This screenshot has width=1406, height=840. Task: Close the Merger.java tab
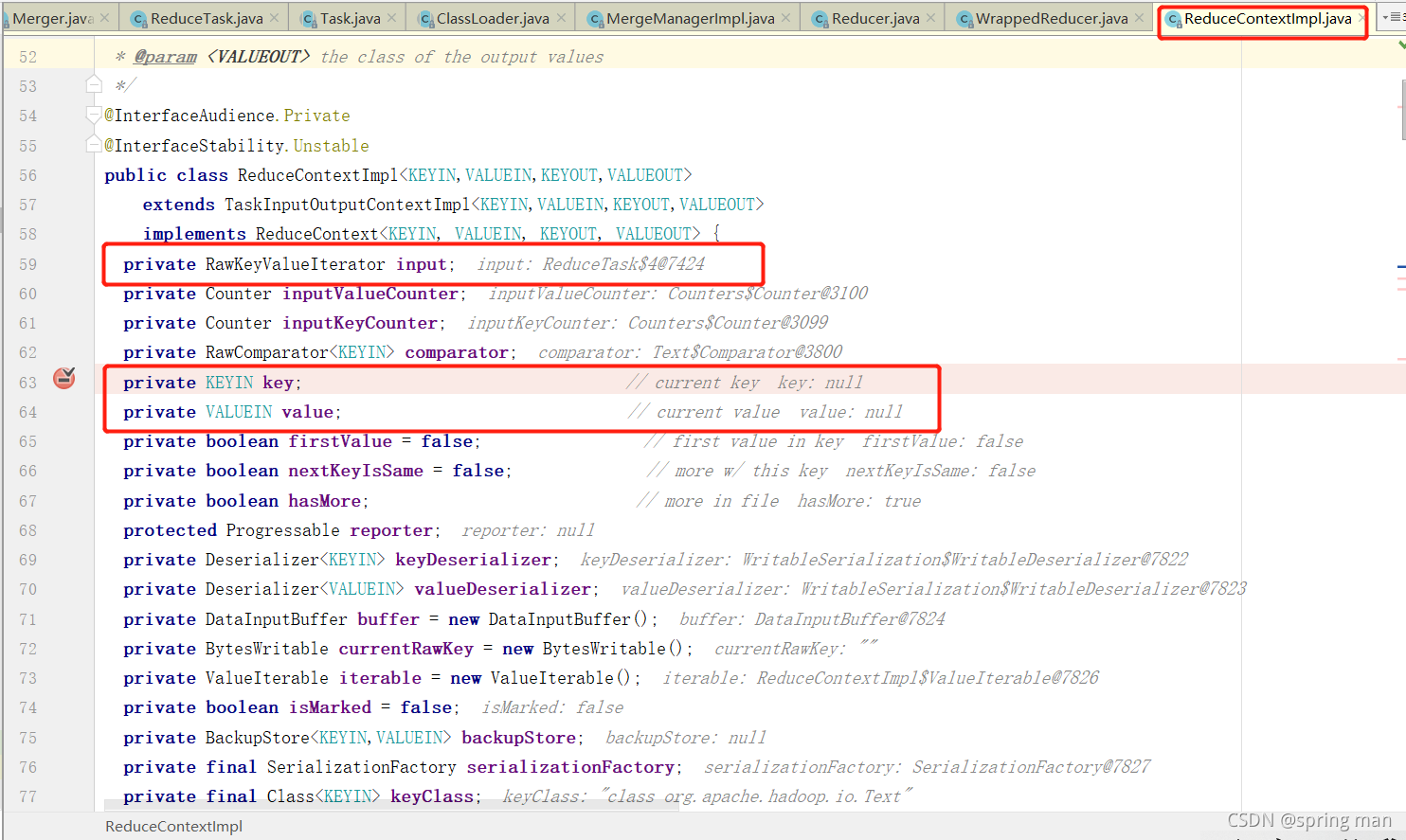point(104,18)
